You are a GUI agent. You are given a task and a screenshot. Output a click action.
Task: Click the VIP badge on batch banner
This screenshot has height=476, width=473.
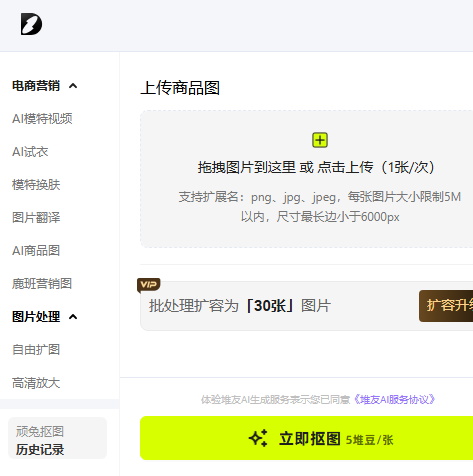(149, 285)
